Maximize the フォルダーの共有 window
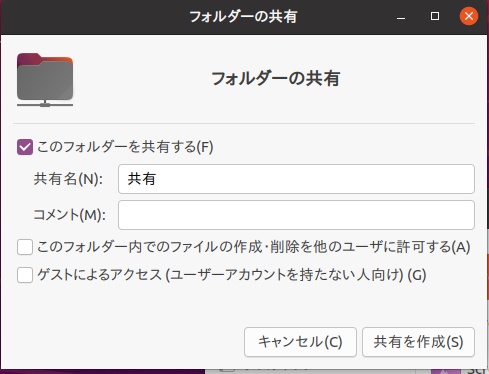 tap(435, 16)
